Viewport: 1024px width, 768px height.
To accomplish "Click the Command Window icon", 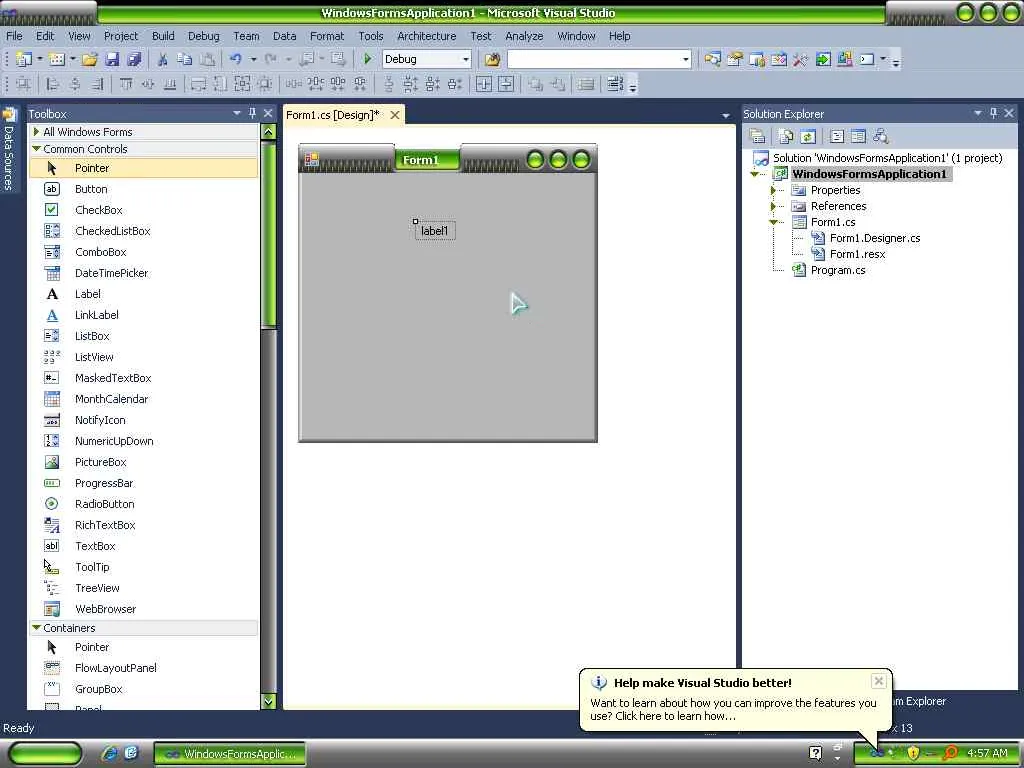I will [x=867, y=59].
